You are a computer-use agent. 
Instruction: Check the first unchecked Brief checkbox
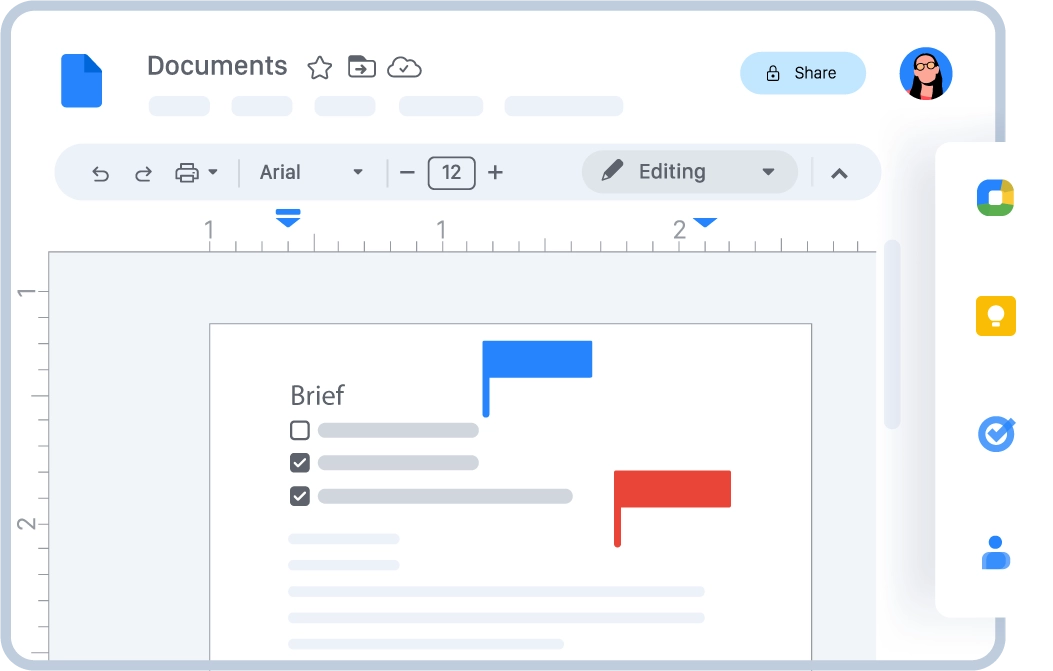click(299, 431)
